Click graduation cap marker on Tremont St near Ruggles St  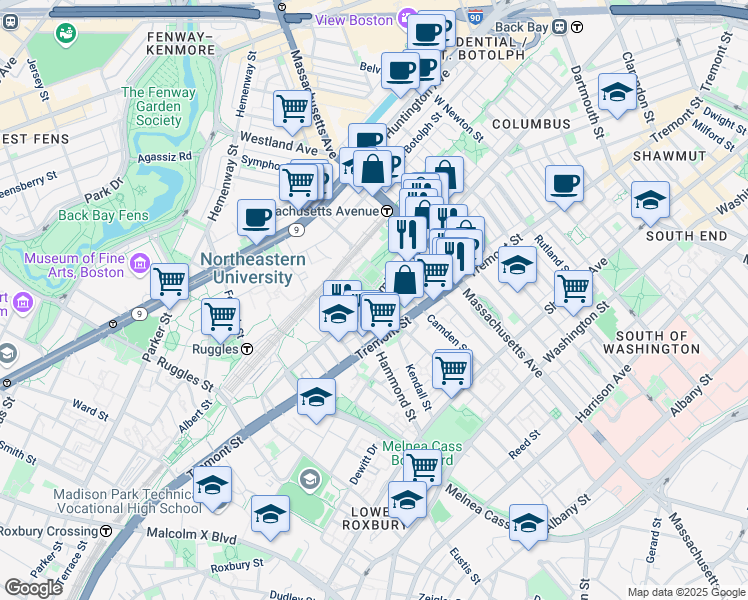[316, 397]
